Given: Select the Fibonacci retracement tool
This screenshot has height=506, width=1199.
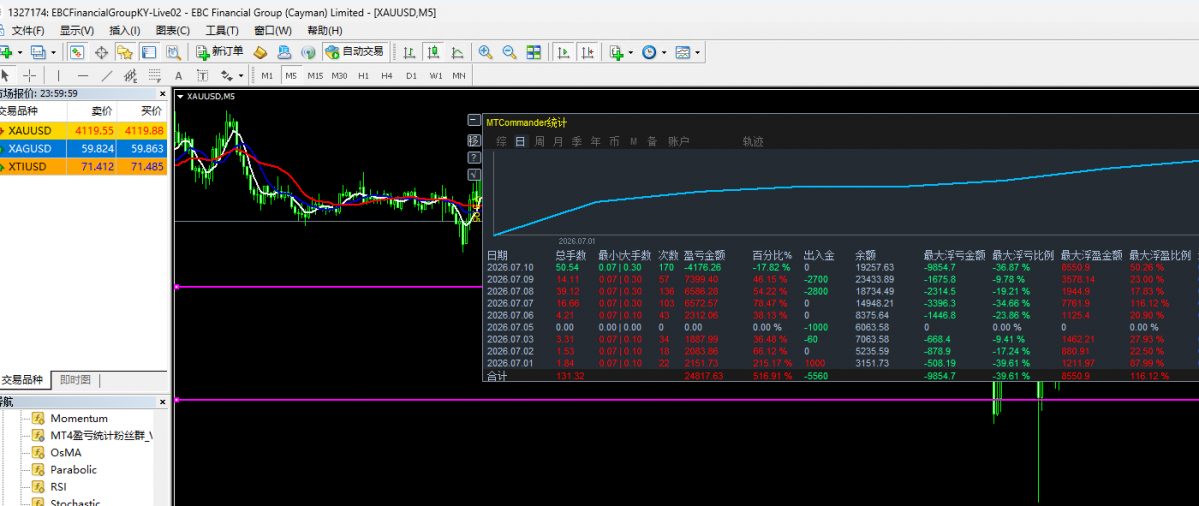Looking at the screenshot, I should [x=155, y=75].
